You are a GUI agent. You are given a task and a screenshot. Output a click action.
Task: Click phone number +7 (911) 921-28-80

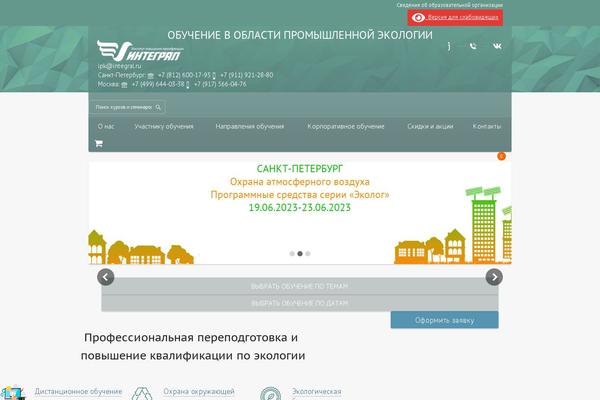pos(247,75)
